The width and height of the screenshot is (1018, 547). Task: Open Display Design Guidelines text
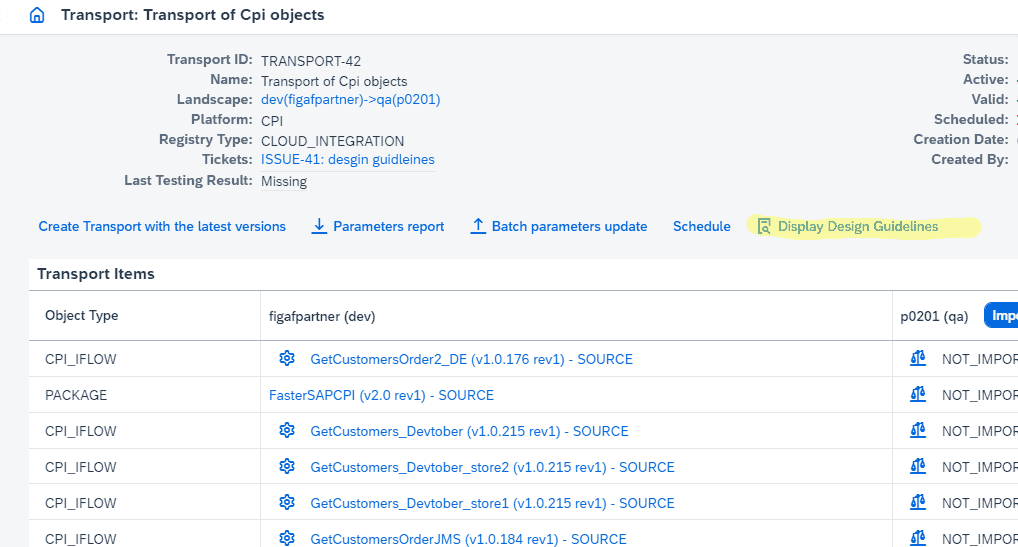858,226
